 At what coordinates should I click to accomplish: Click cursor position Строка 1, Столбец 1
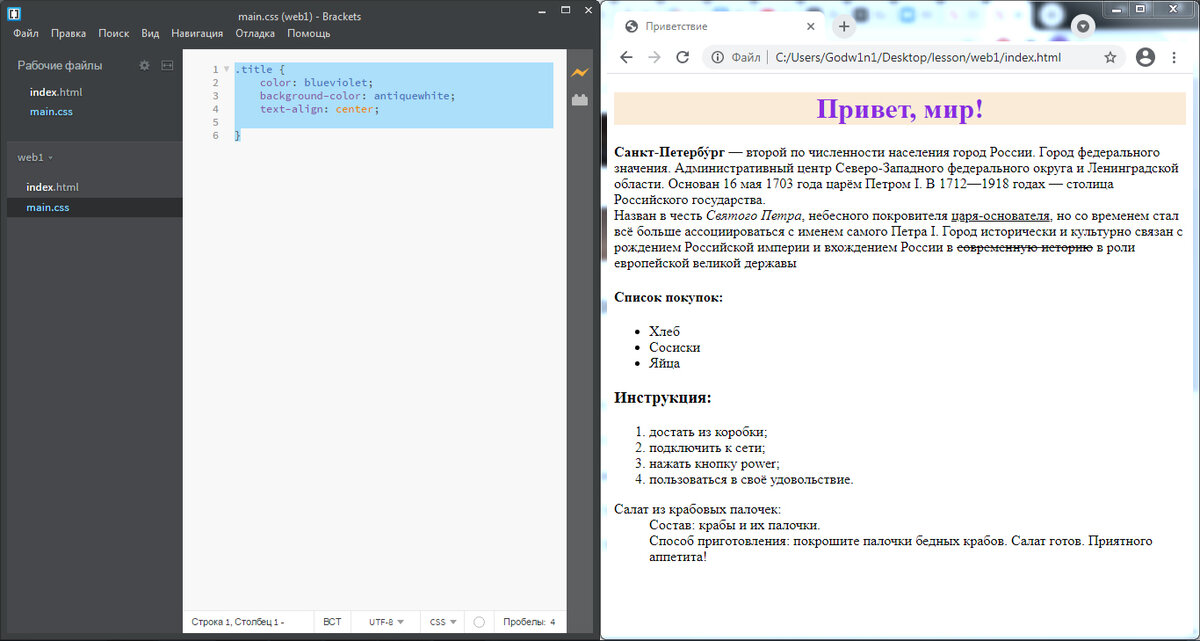pos(238,622)
